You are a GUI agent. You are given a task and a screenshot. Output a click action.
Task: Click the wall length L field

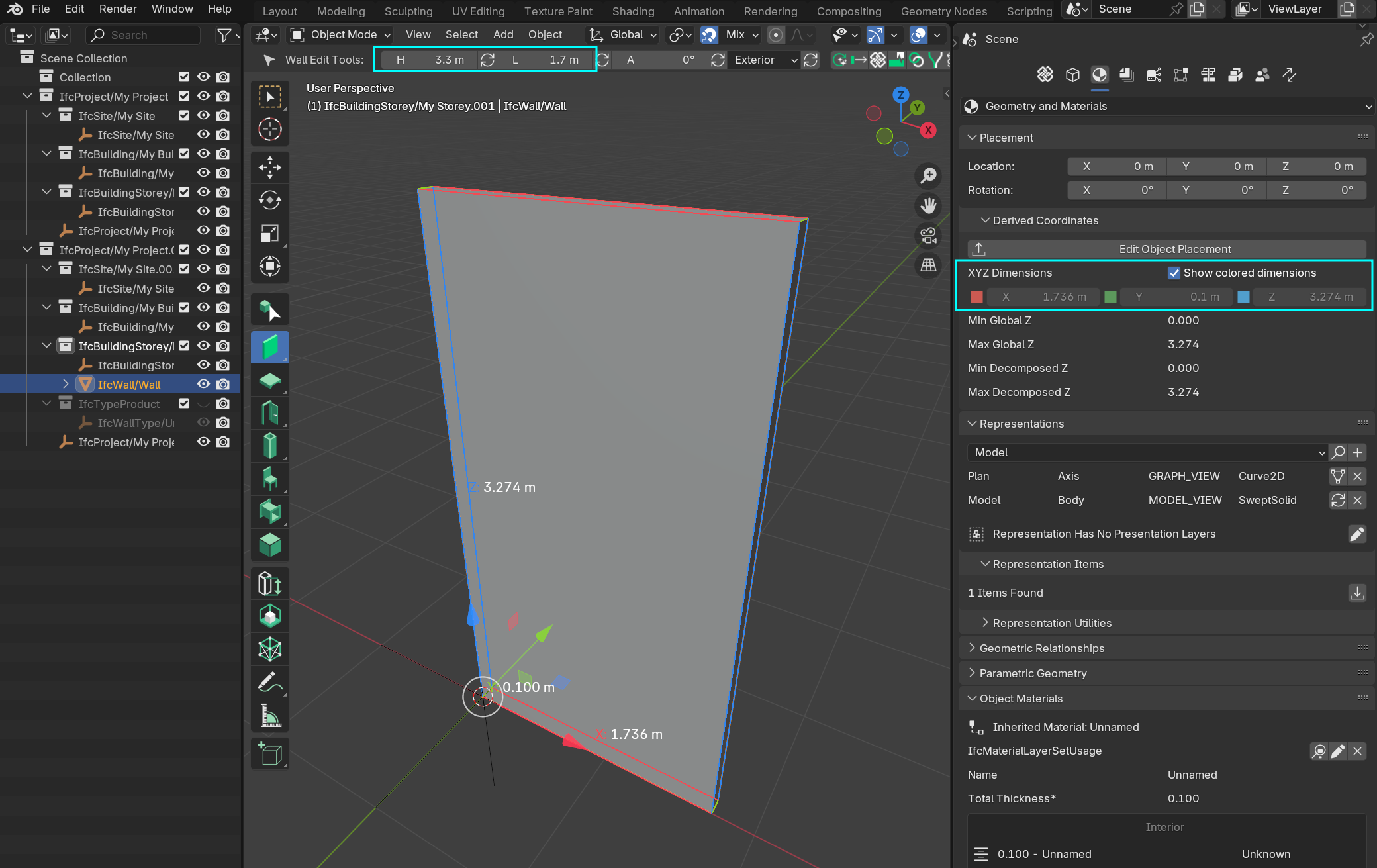pos(545,60)
